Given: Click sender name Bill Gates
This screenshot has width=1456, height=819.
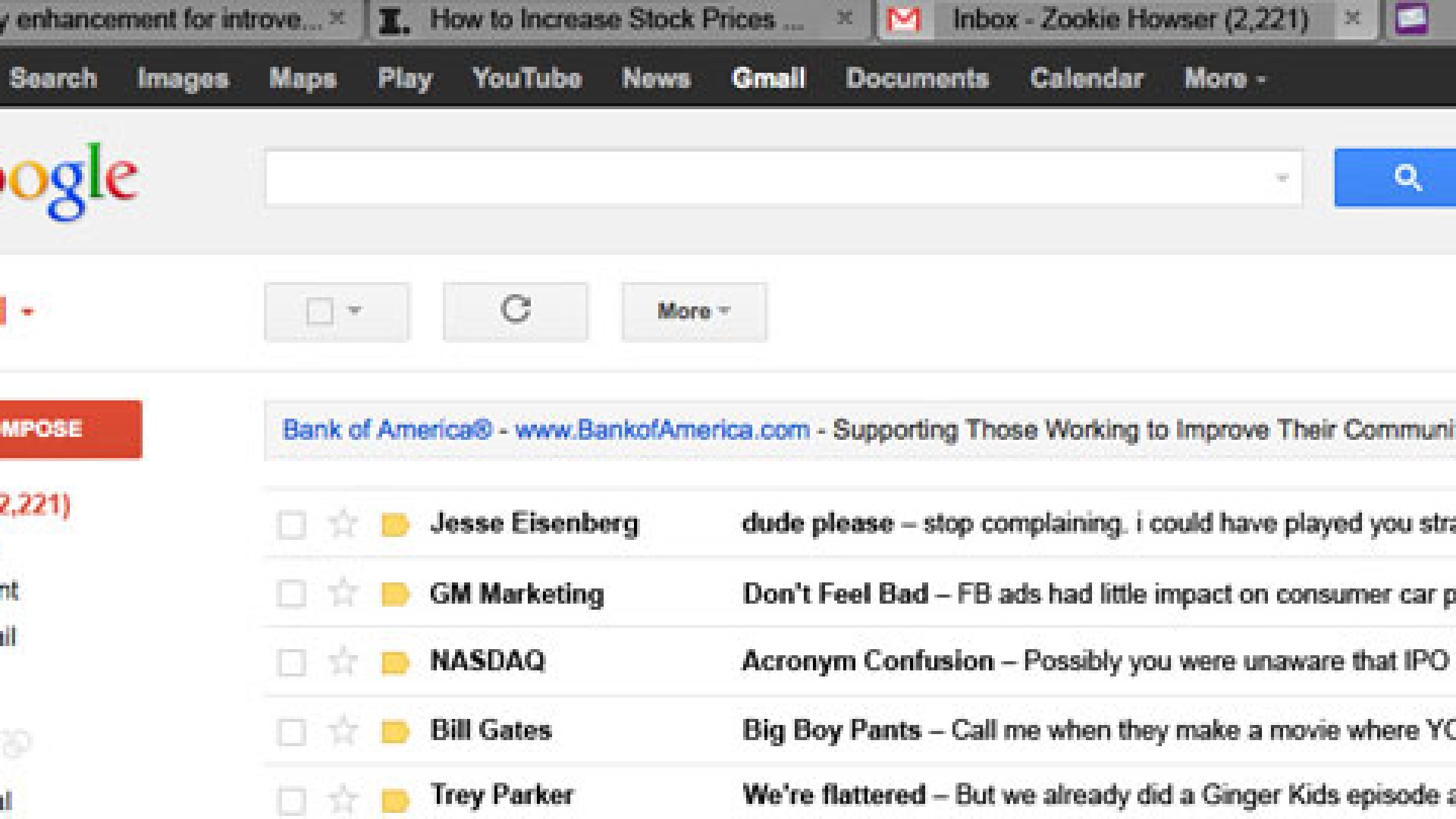Looking at the screenshot, I should [x=491, y=730].
